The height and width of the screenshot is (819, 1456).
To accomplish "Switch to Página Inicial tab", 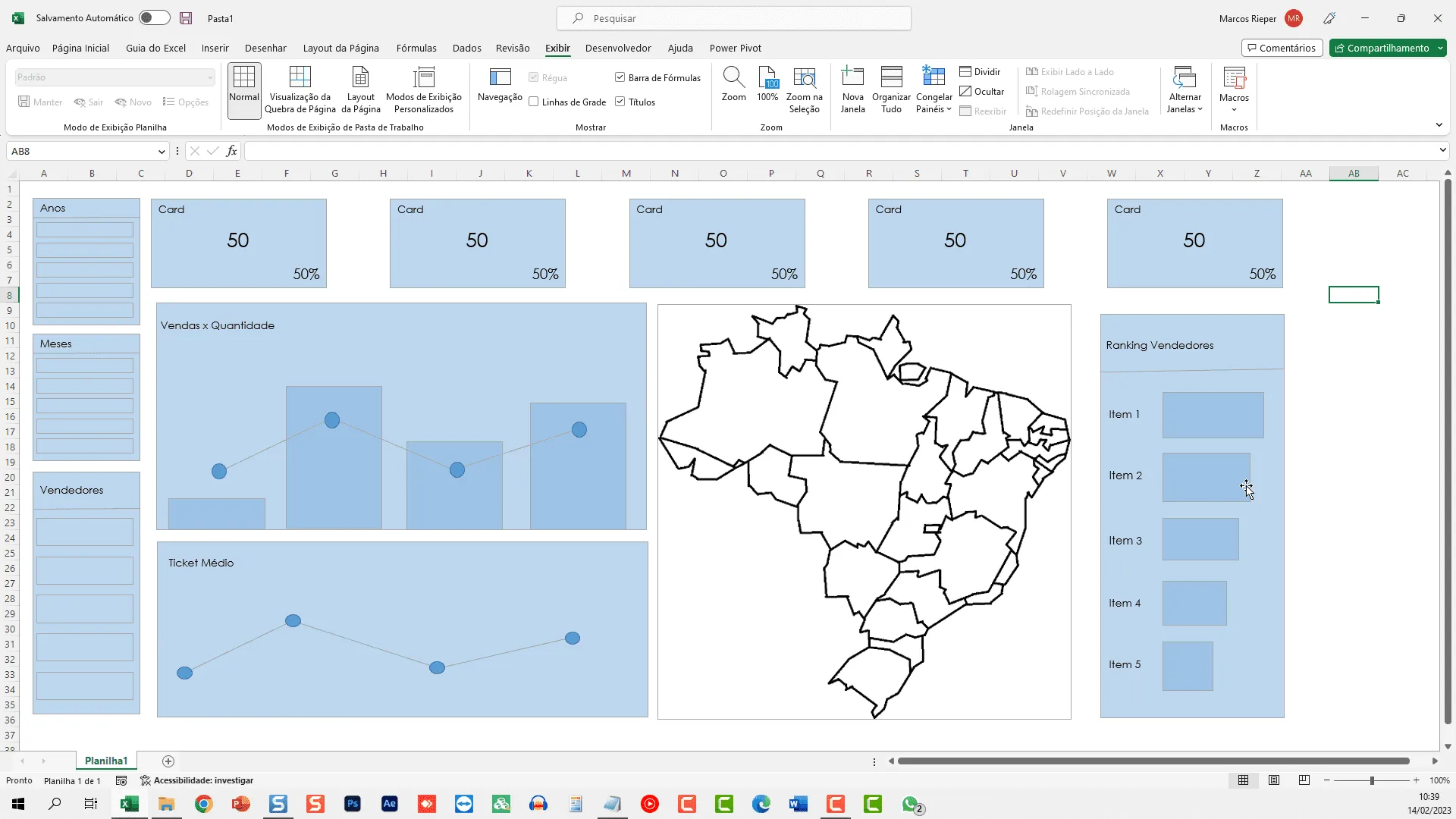I will (80, 48).
